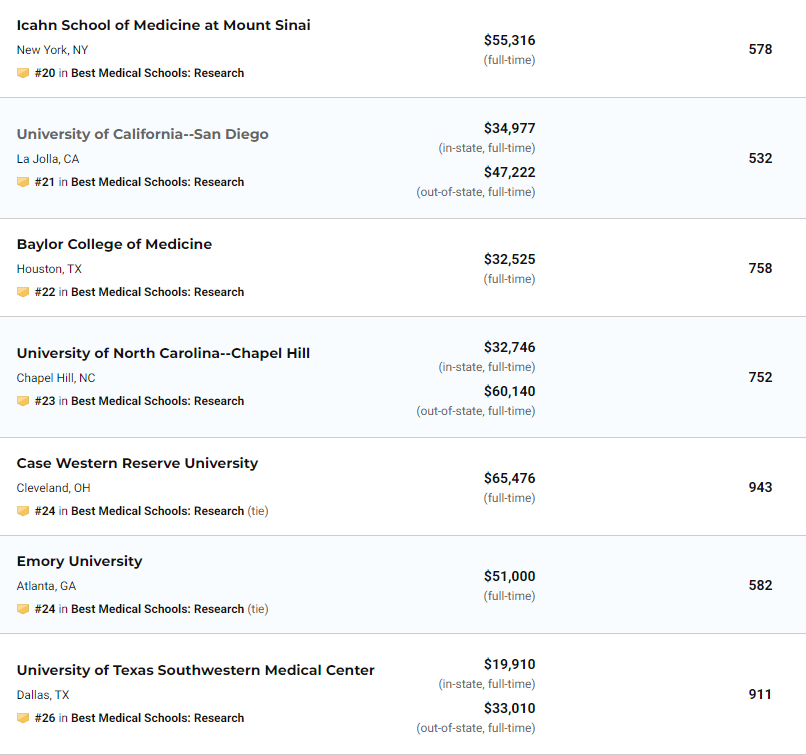
Task: Click the $32,746 in-state tuition
Action: pyautogui.click(x=509, y=347)
